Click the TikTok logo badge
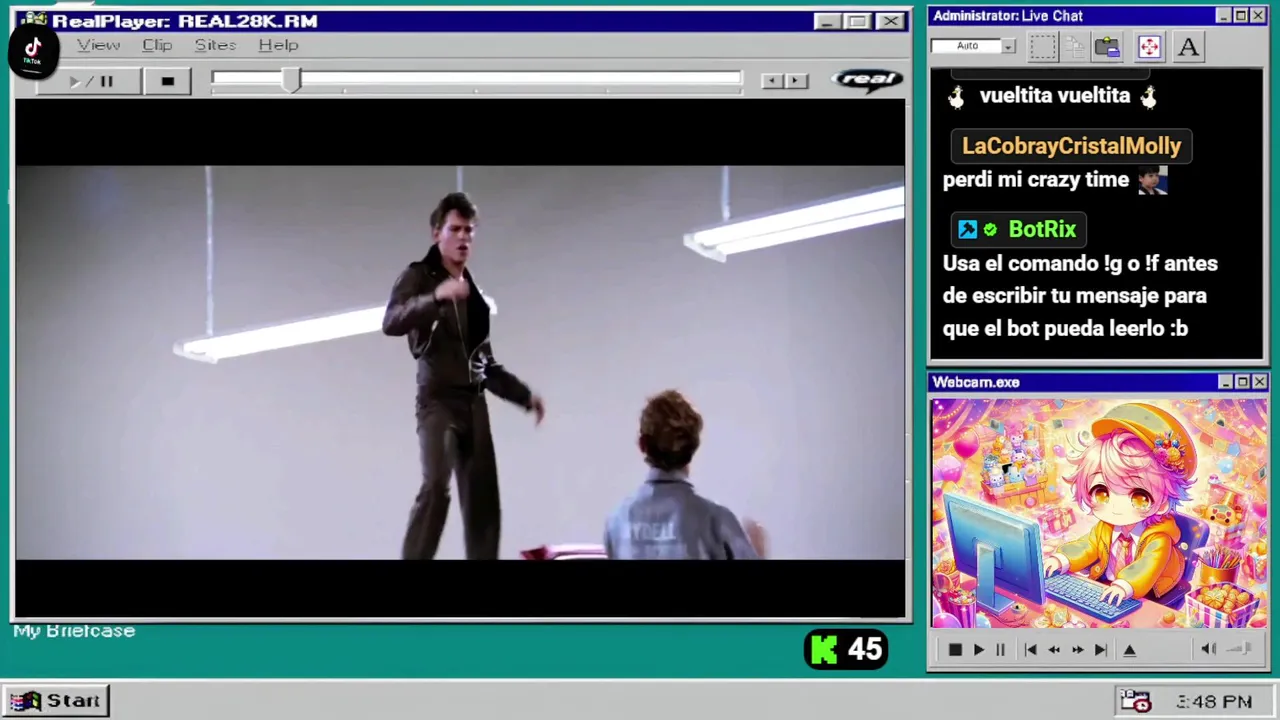1280x720 pixels. [33, 50]
